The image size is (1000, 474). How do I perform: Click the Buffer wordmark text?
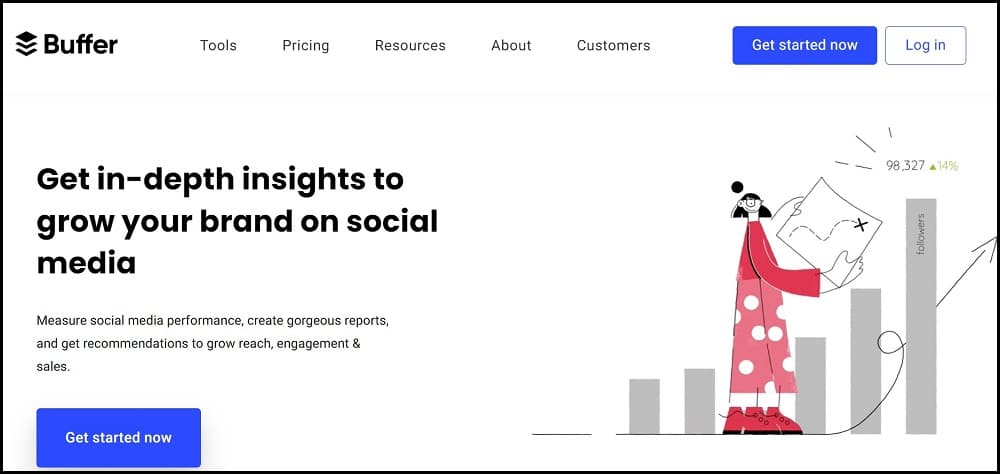click(80, 44)
